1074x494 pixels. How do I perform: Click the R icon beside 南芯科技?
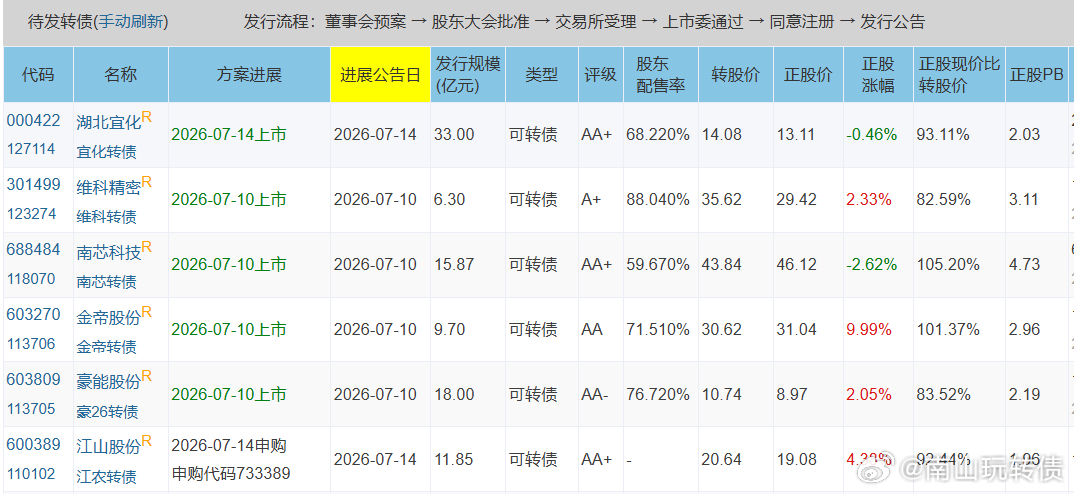point(147,247)
